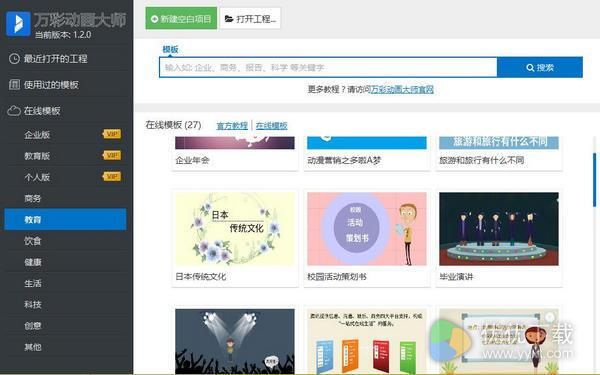Create a new blank project (新建空白项目)
Screen dimensions: 600x375
coord(181,18)
